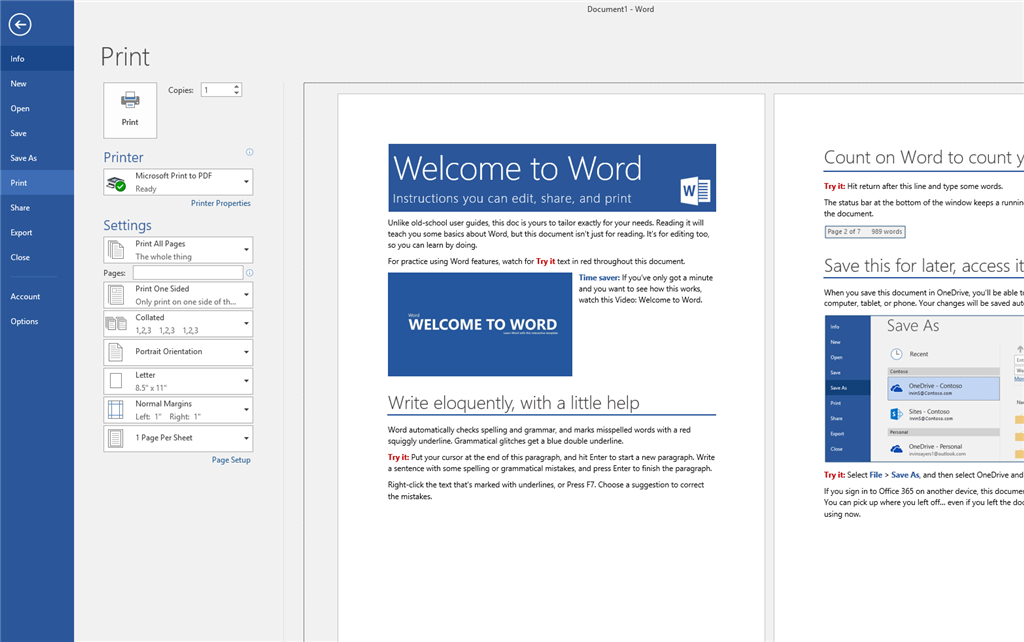1024x642 pixels.
Task: Expand the Print One Sided dropdown
Action: [x=246, y=295]
